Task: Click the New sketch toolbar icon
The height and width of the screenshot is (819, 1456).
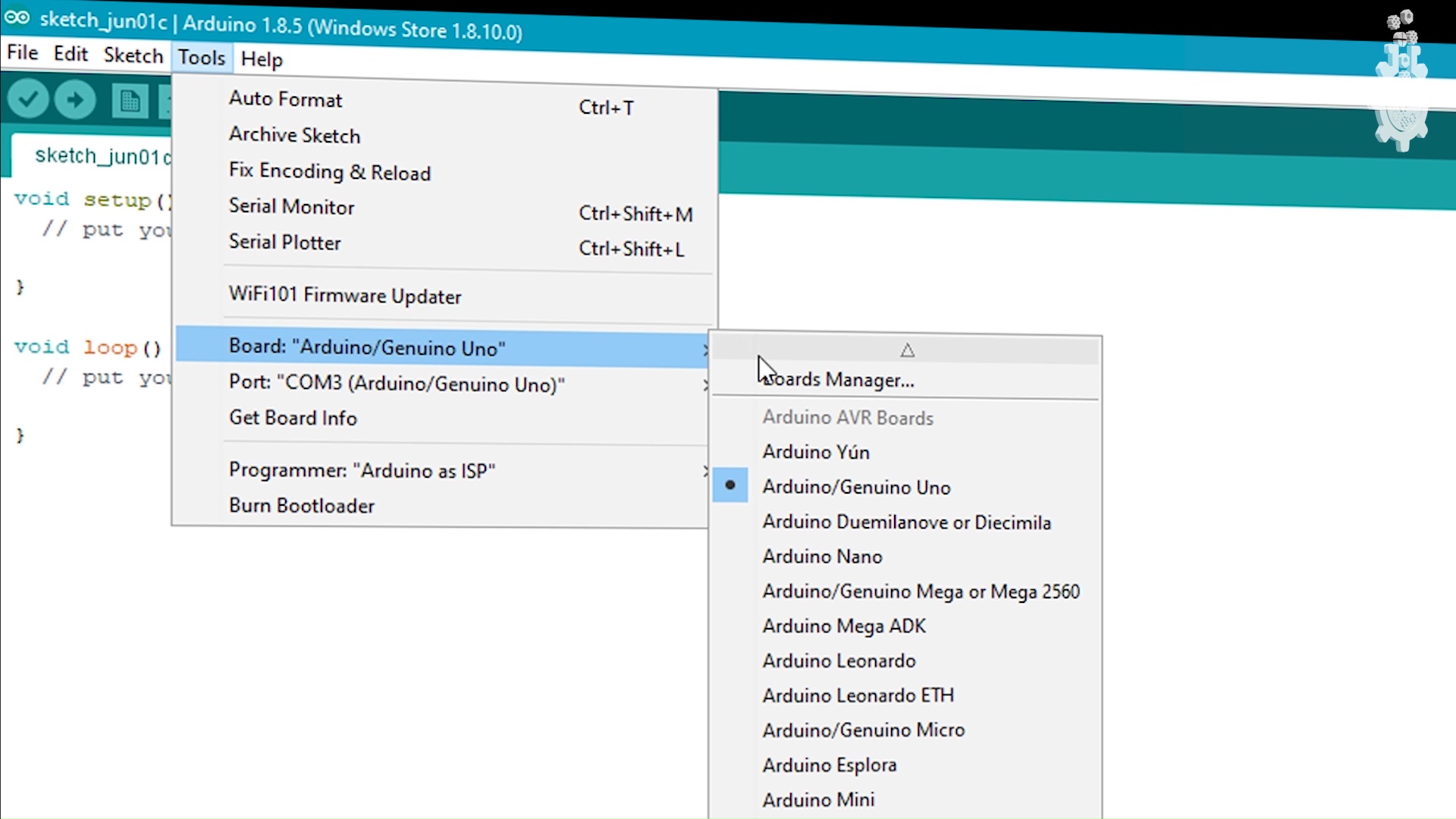Action: pyautogui.click(x=130, y=101)
